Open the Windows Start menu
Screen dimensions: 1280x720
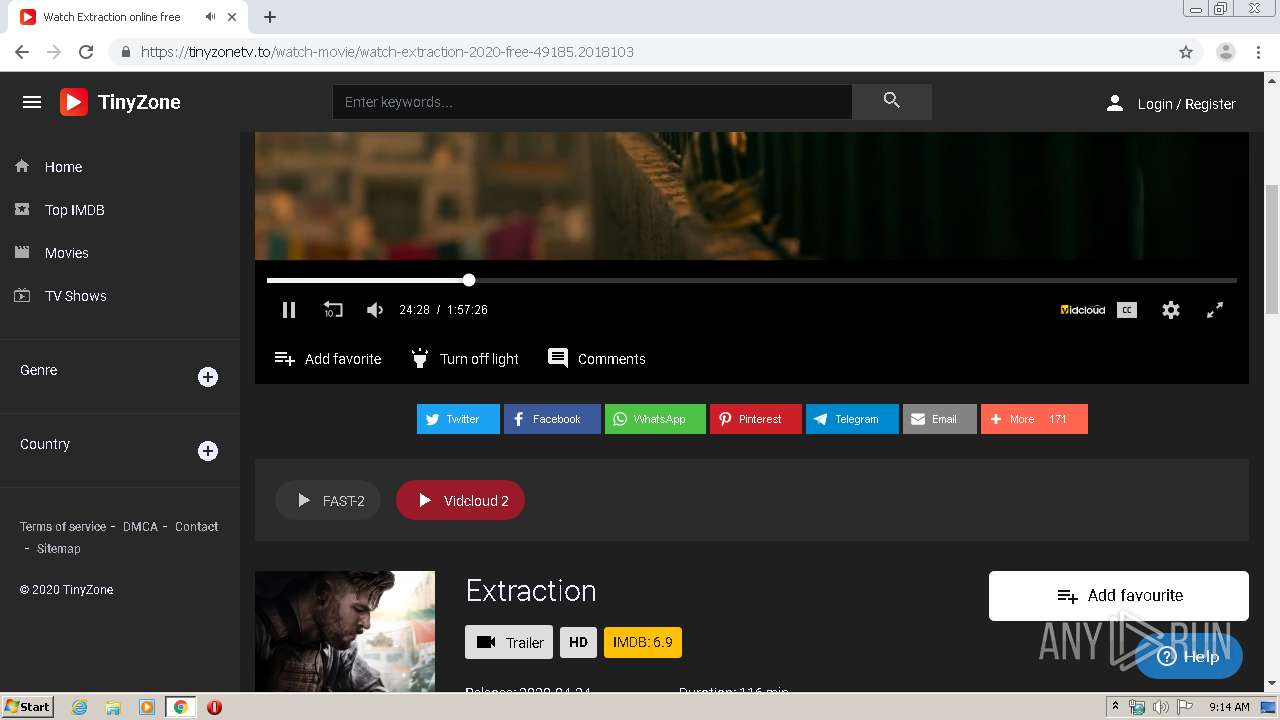click(x=28, y=706)
